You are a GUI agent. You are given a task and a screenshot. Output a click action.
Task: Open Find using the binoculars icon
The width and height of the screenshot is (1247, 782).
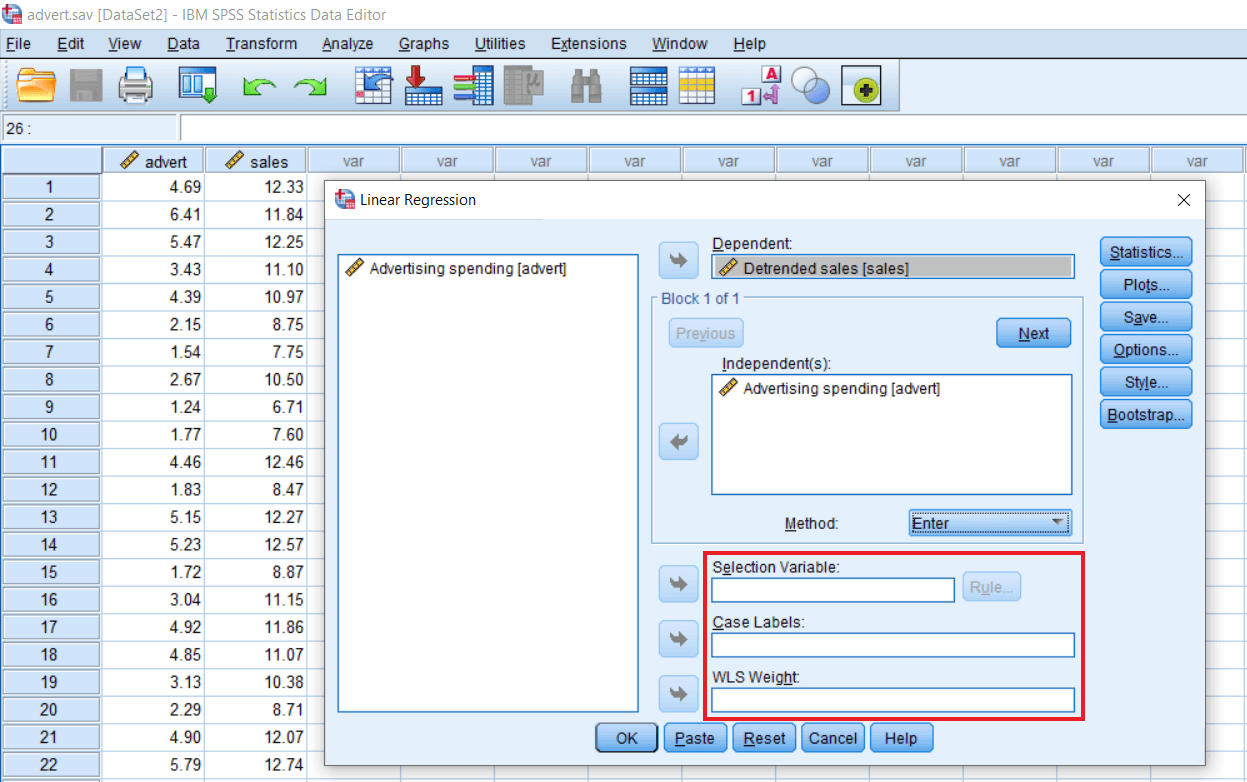[x=587, y=86]
